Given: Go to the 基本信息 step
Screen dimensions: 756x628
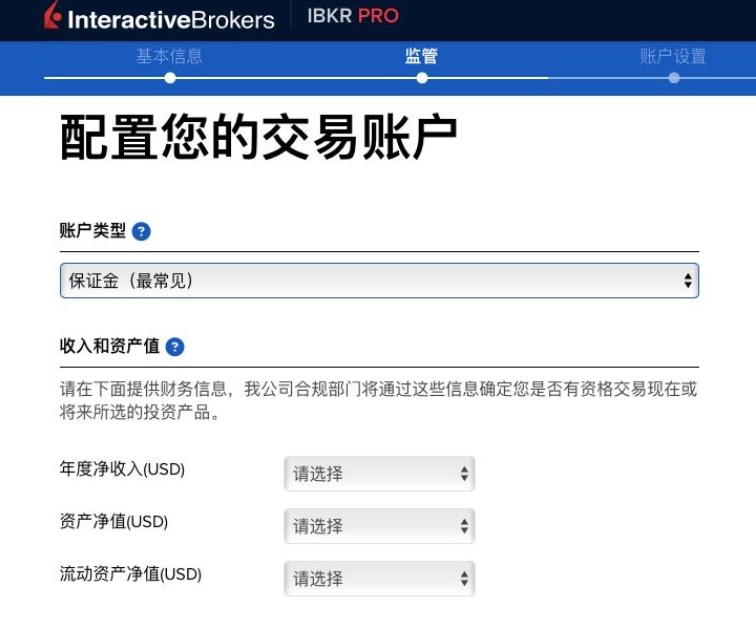Looking at the screenshot, I should [x=170, y=56].
